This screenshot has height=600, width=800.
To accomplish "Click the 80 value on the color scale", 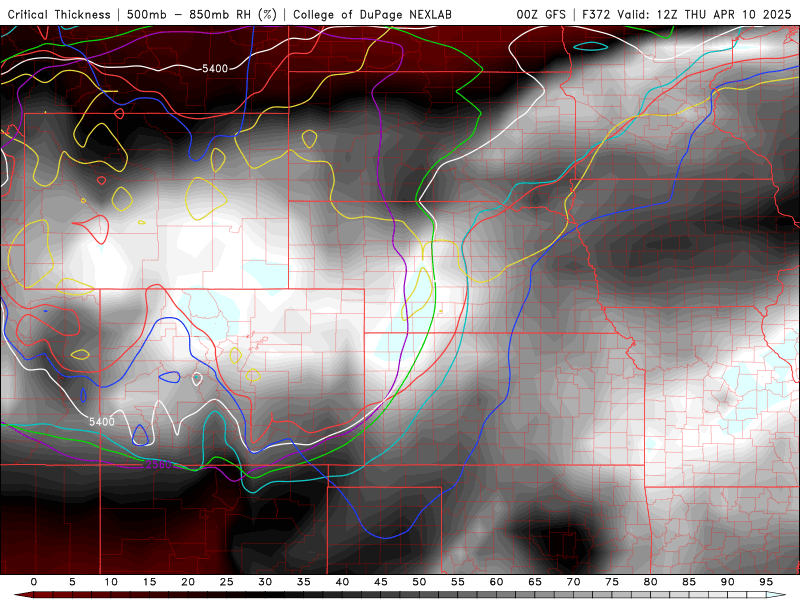I will [650, 582].
